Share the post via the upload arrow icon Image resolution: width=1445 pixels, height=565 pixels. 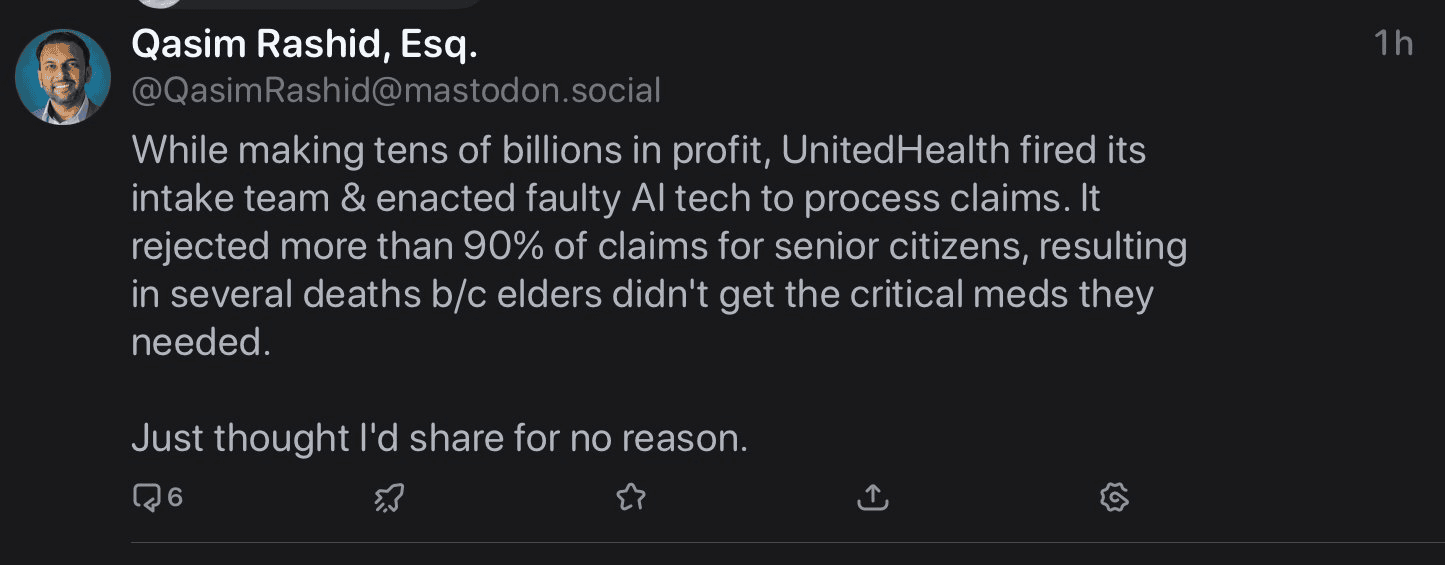873,496
